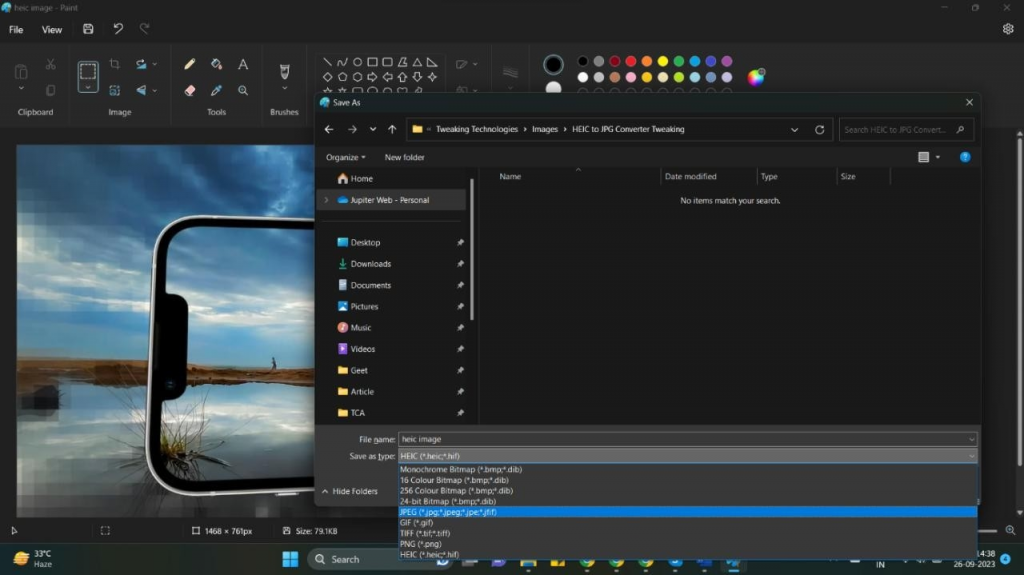Pick the red color swatch

pyautogui.click(x=631, y=61)
